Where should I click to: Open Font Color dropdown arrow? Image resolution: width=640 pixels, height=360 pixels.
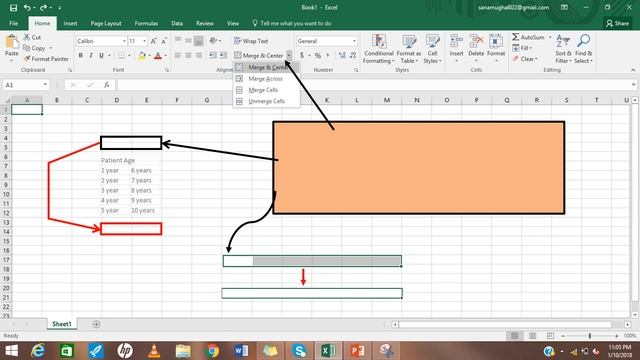pyautogui.click(x=165, y=56)
